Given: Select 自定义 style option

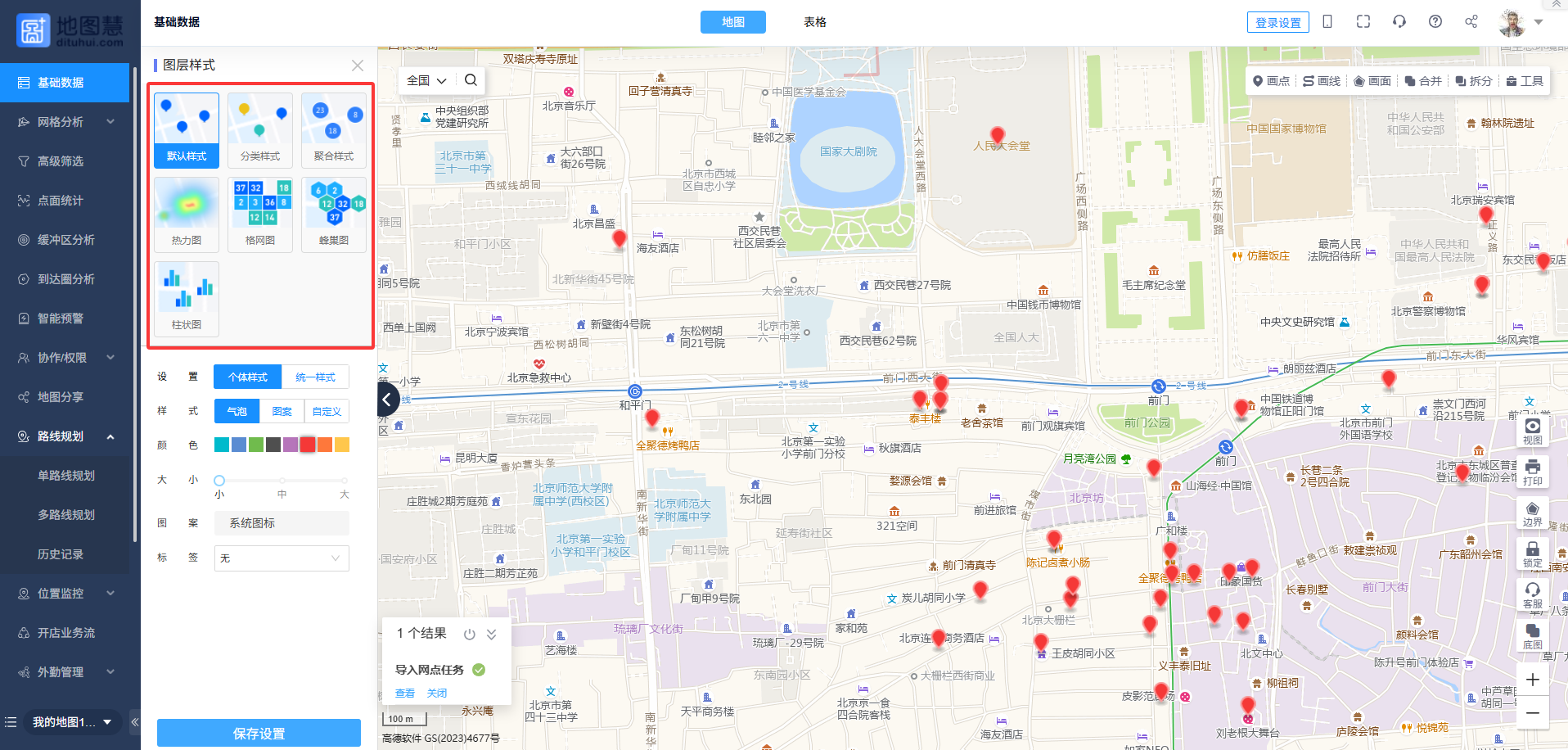Looking at the screenshot, I should pyautogui.click(x=327, y=411).
